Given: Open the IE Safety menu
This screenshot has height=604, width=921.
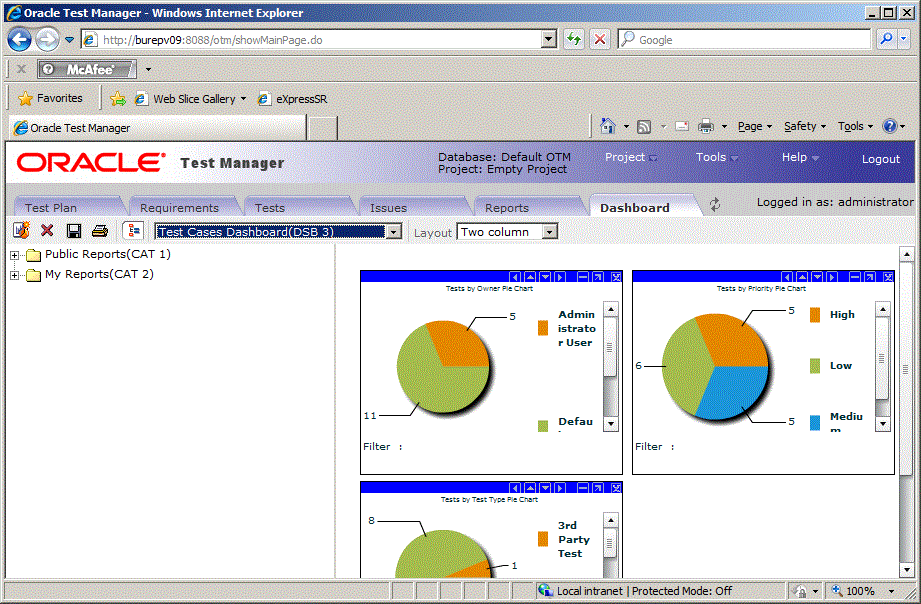Looking at the screenshot, I should pos(805,126).
